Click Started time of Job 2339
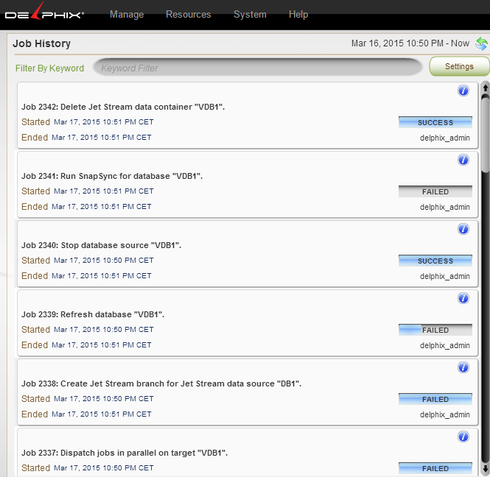Viewport: 490px width, 477px height. pos(104,330)
